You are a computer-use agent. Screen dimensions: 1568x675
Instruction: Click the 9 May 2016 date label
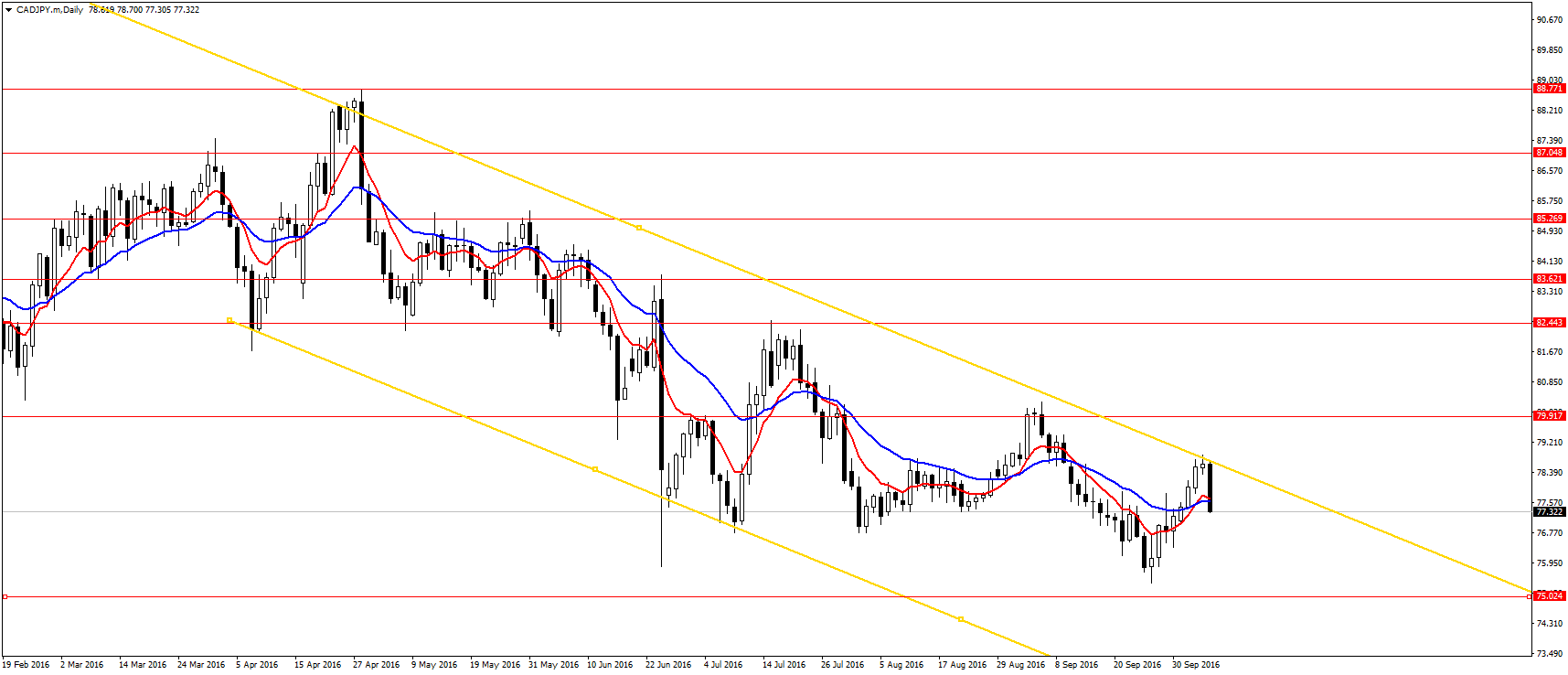434,665
